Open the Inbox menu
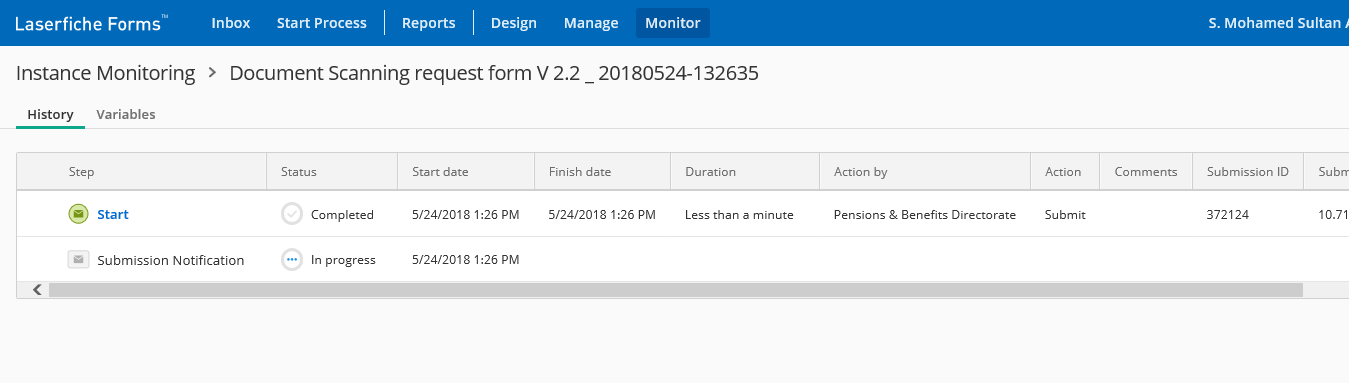The height and width of the screenshot is (383, 1349). click(231, 23)
